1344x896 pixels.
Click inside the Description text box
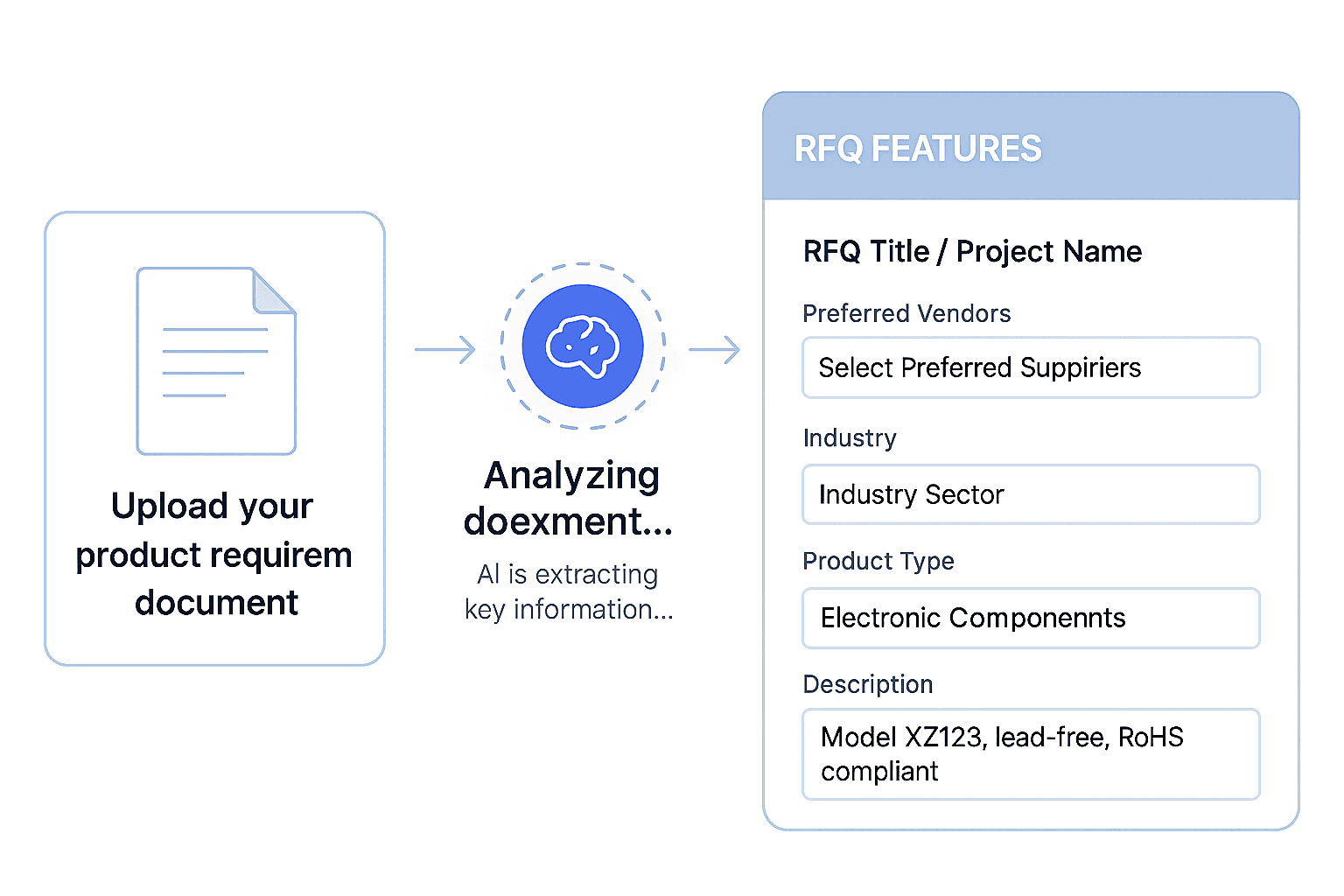tap(1030, 753)
